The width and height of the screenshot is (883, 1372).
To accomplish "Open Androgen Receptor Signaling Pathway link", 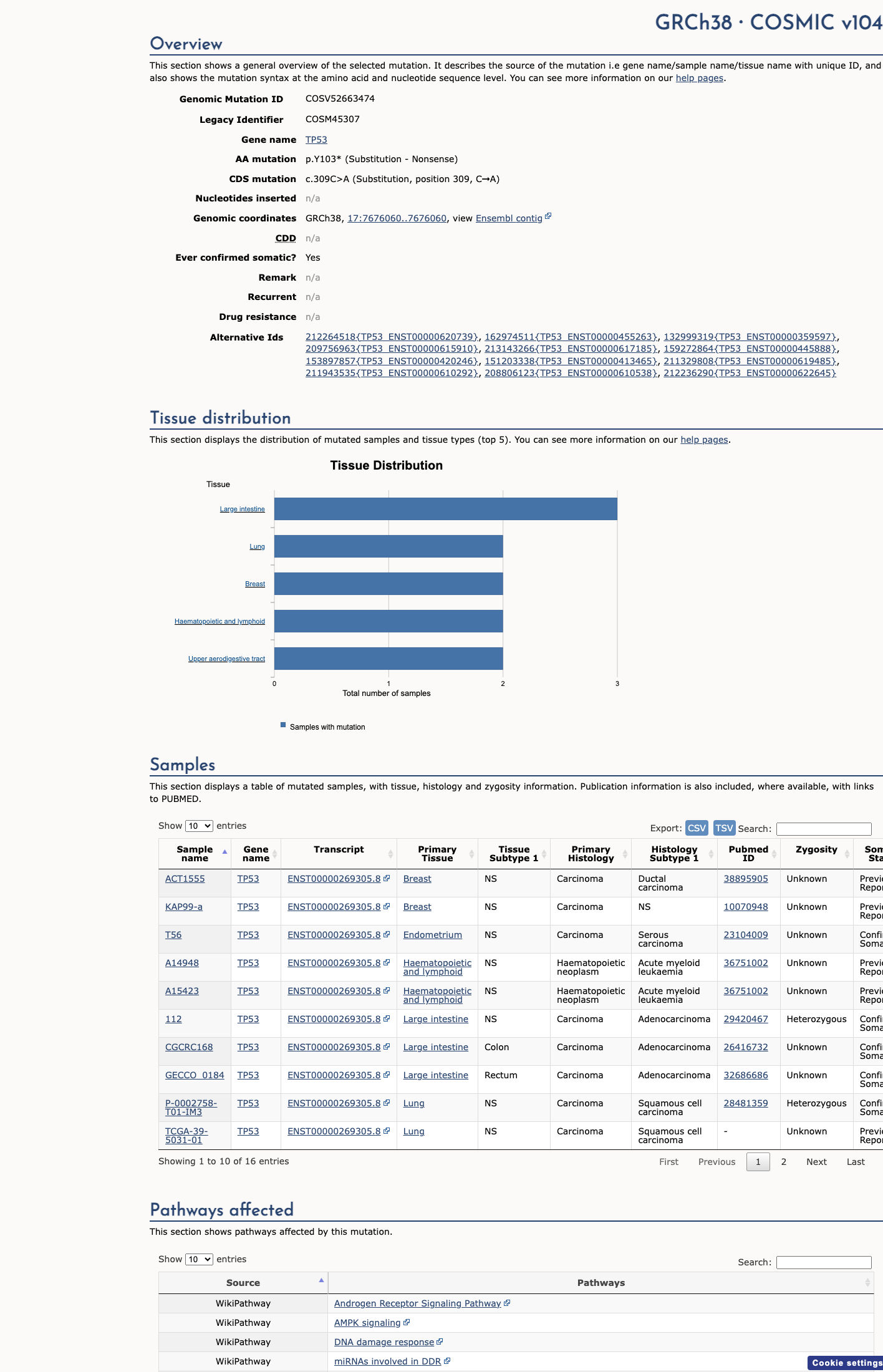I will [418, 1303].
